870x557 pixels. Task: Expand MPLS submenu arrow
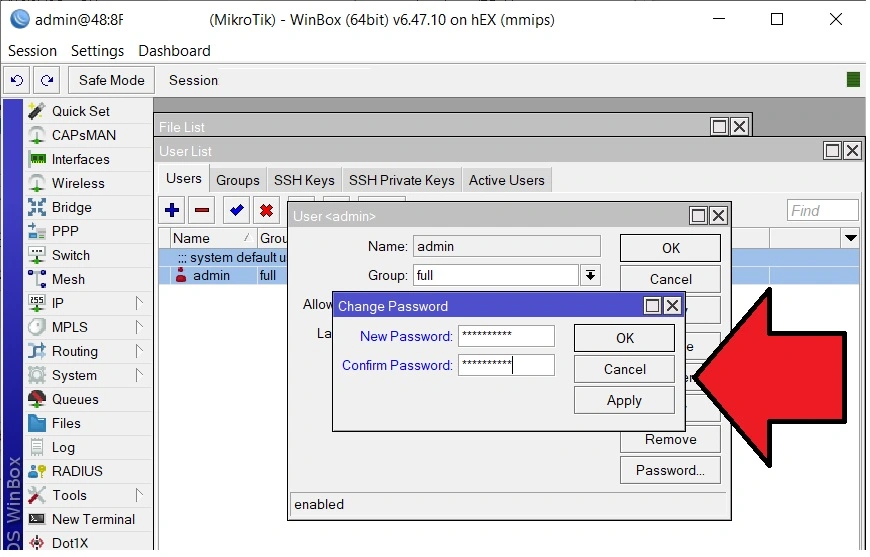pos(139,327)
